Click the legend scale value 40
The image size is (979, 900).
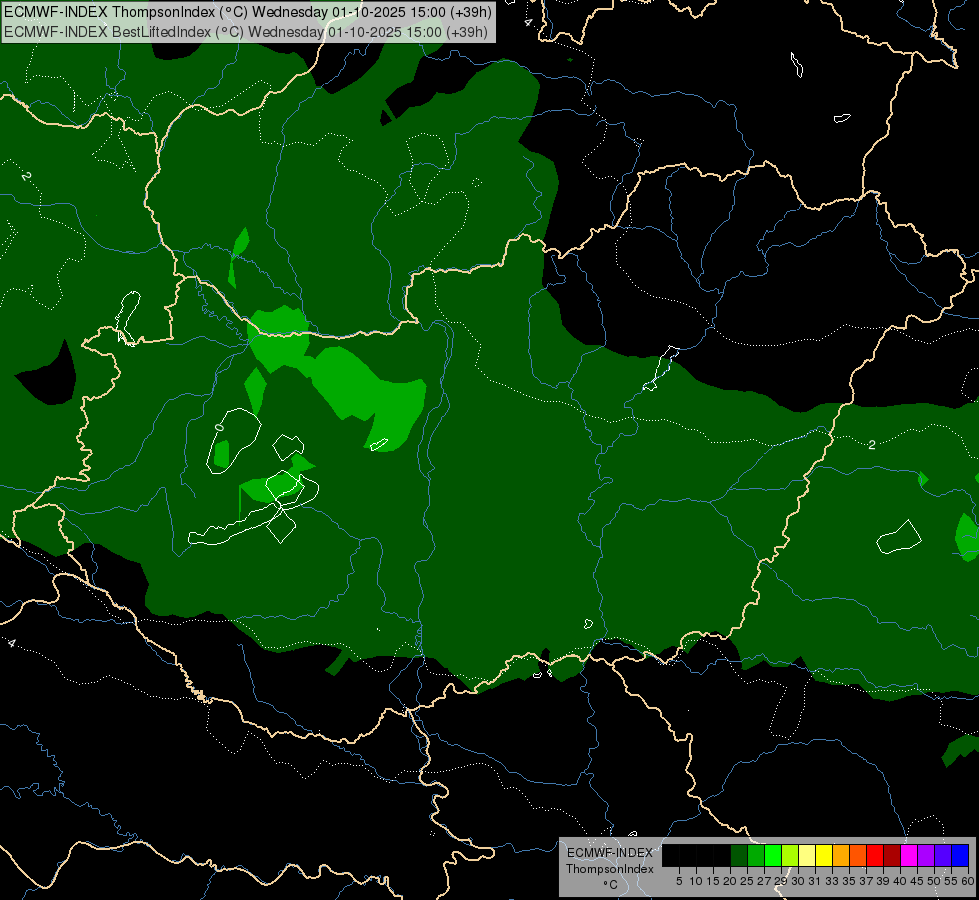(x=900, y=881)
